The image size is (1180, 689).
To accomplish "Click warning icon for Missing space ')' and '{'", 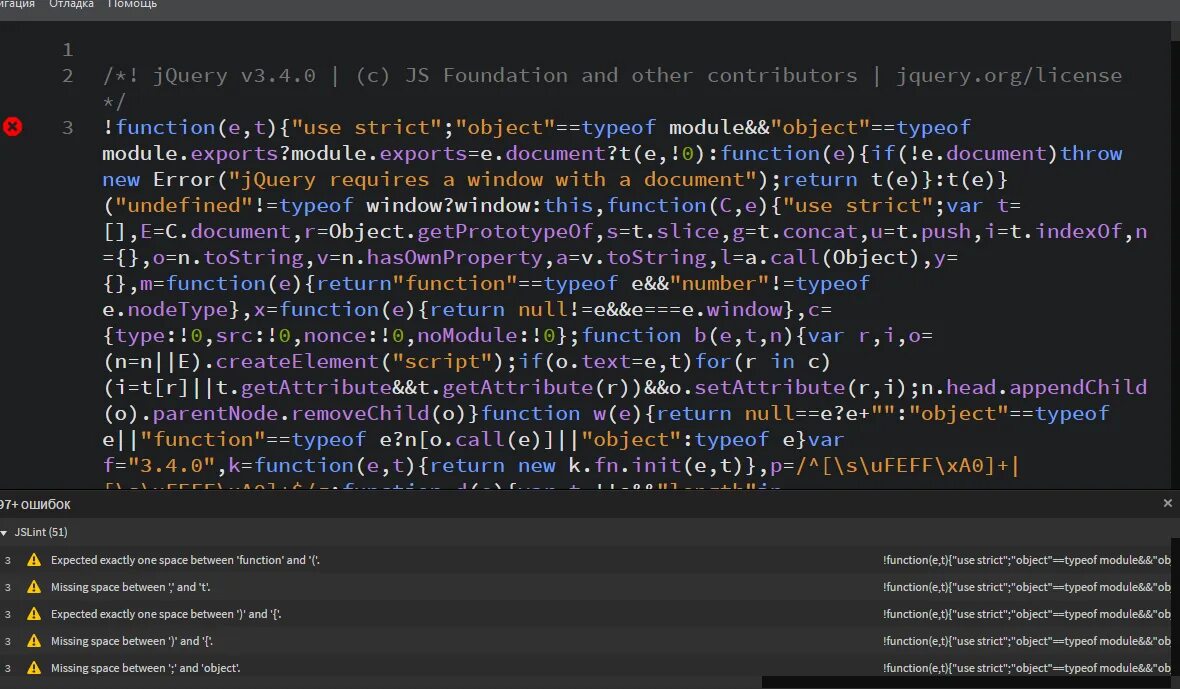I will [x=34, y=641].
